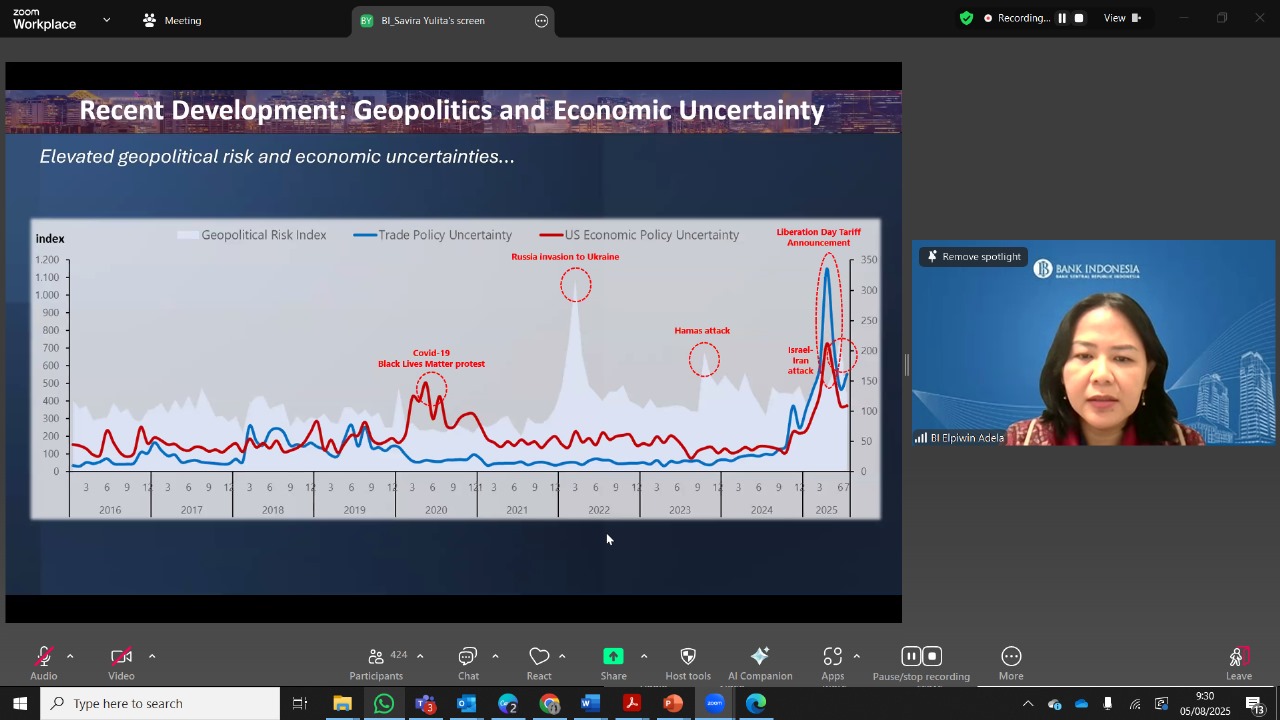Viewport: 1280px width, 720px height.
Task: Switch to the Meeting tab
Action: (x=172, y=20)
